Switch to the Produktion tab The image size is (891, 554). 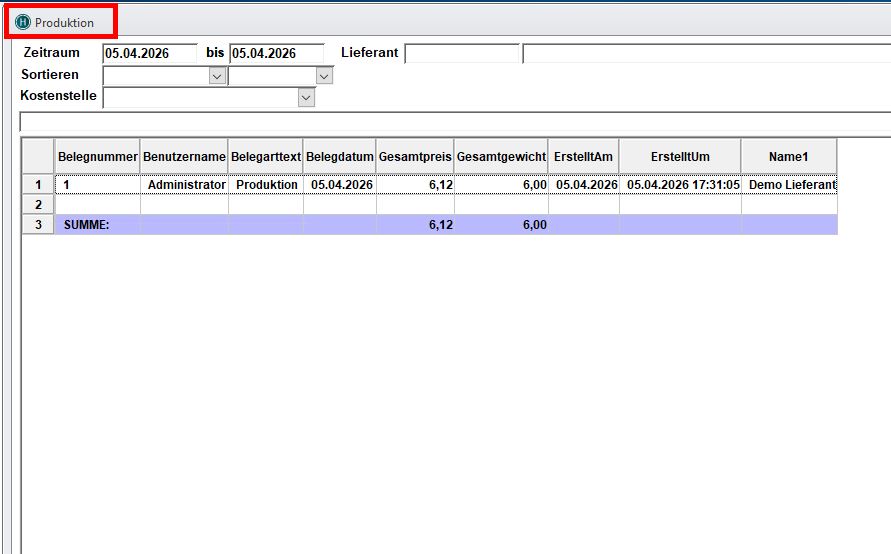[x=64, y=22]
